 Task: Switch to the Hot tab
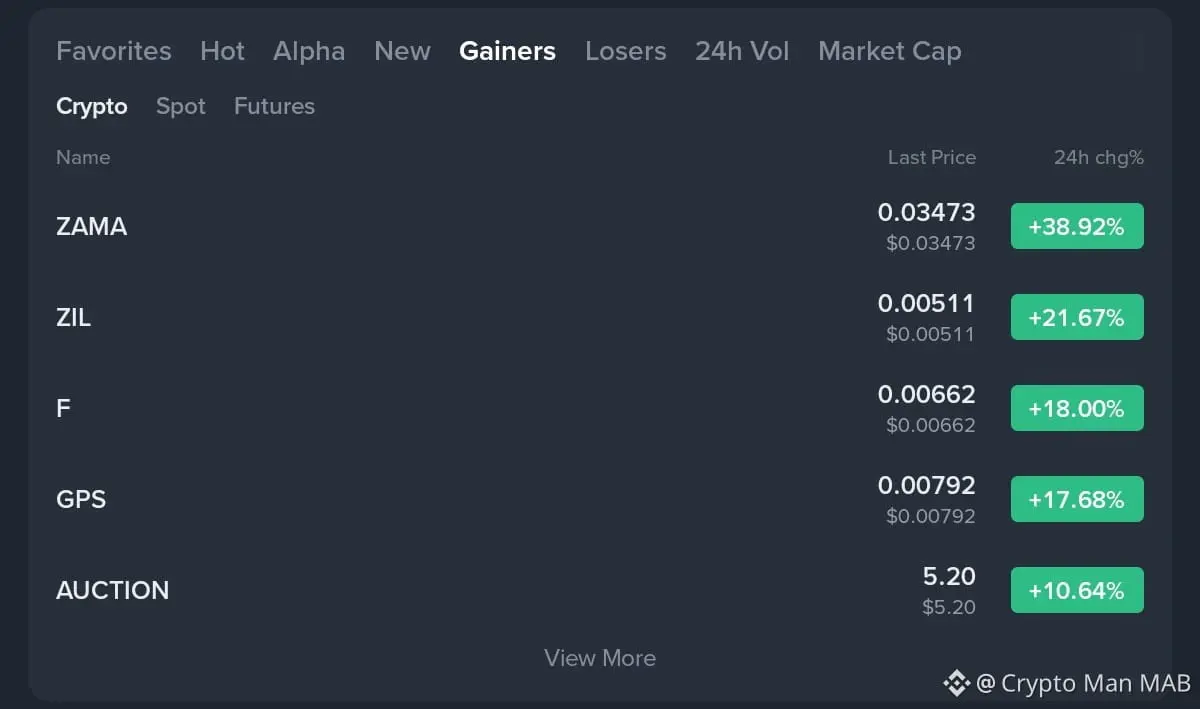point(222,51)
